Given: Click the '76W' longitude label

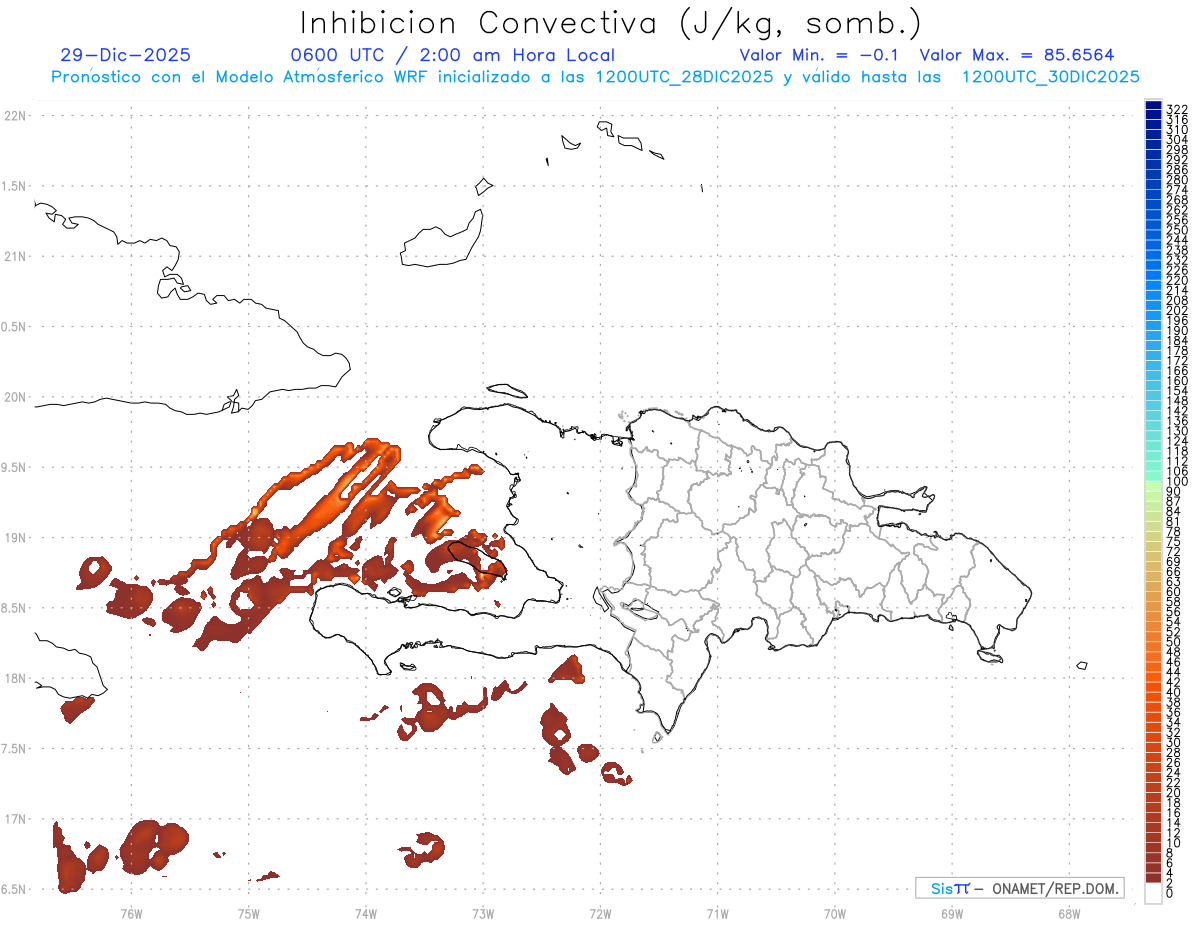Looking at the screenshot, I should tap(131, 913).
